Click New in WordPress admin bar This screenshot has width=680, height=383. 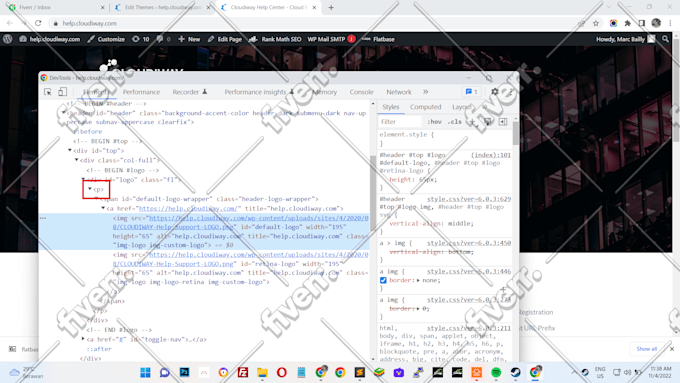pos(189,39)
